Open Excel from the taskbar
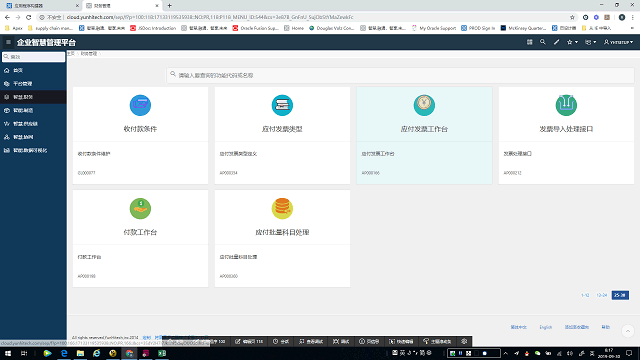This screenshot has height=360, width=640. (162, 353)
